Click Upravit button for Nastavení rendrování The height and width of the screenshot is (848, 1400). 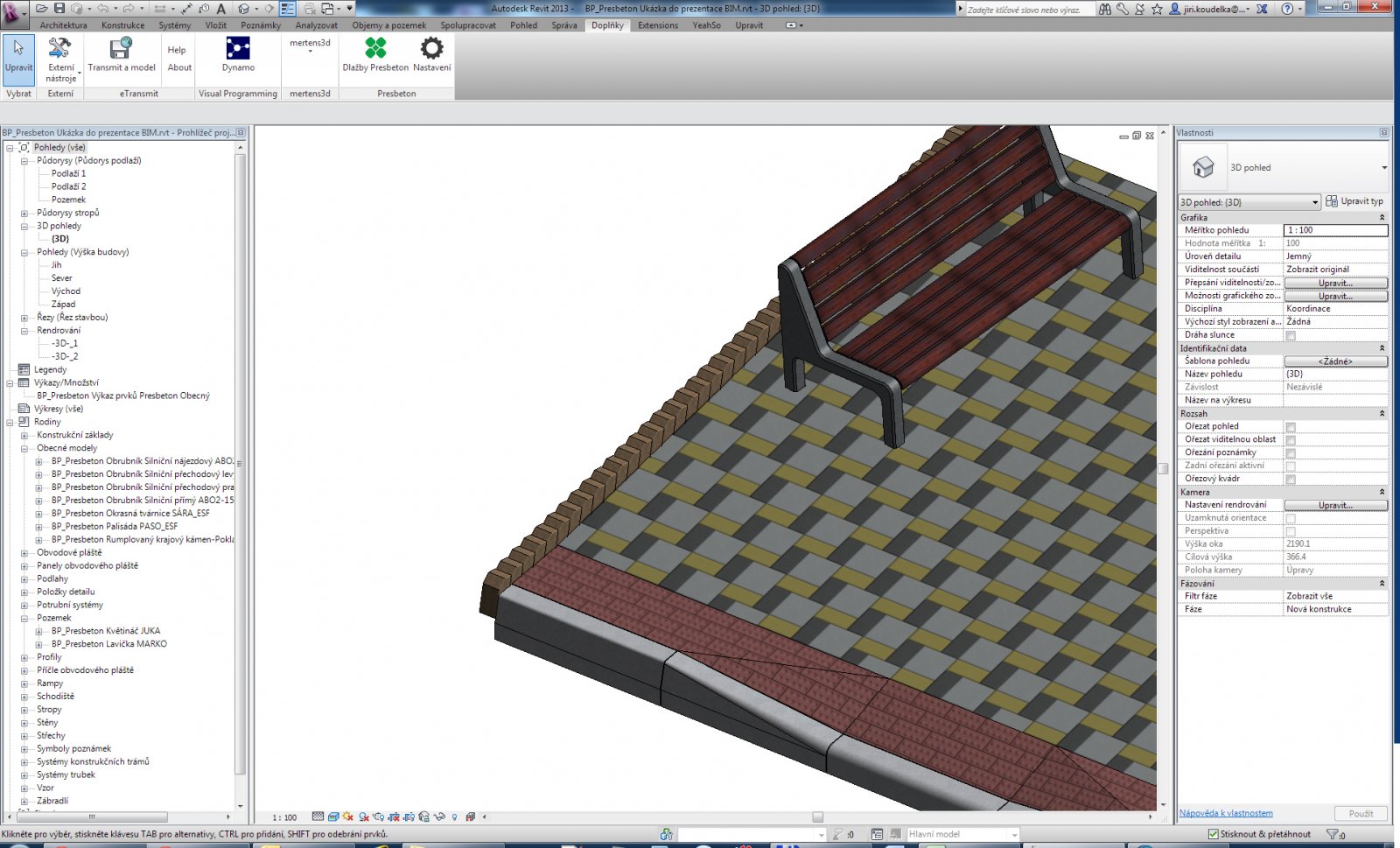1335,505
